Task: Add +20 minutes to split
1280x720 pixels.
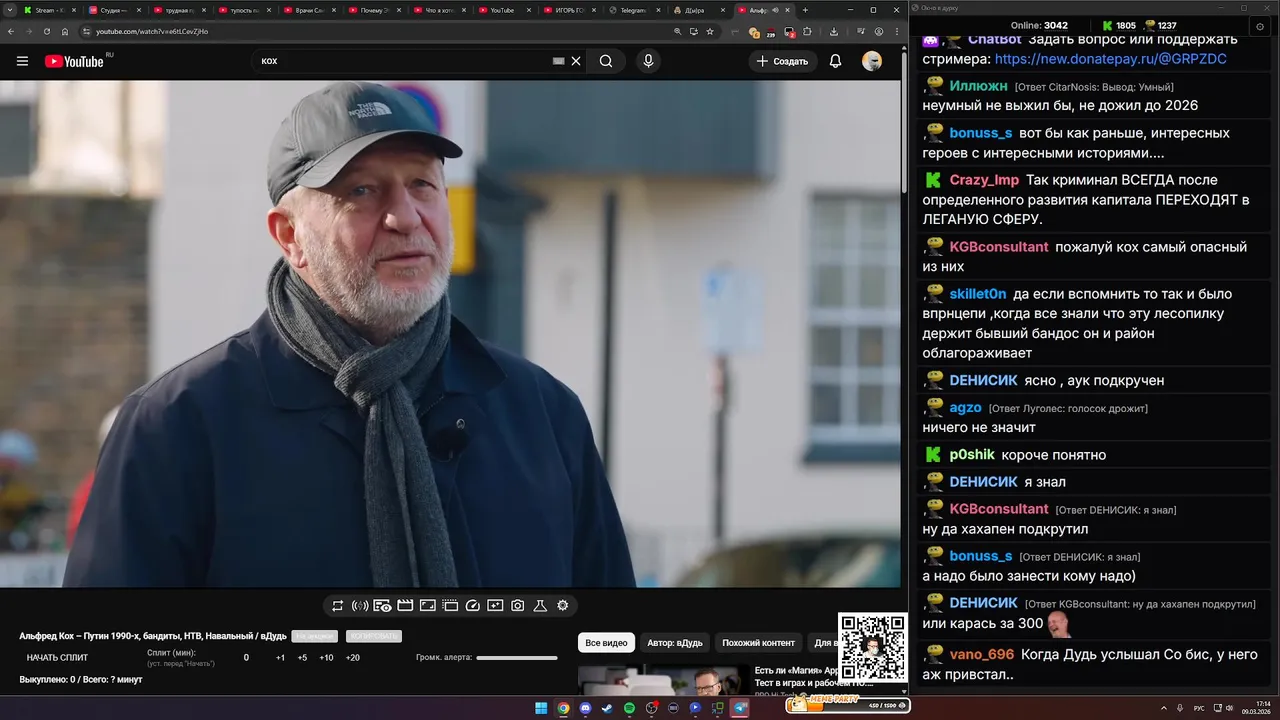Action: (352, 658)
